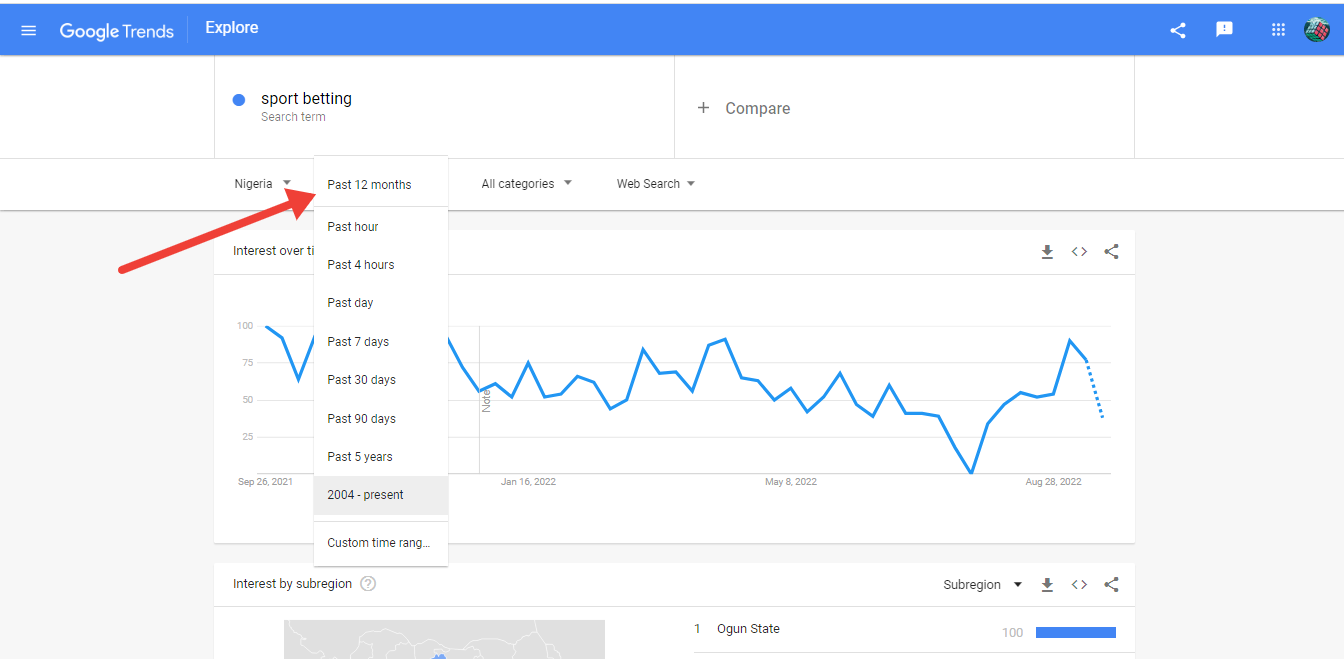1344x659 pixels.
Task: Click the 'Sep 26, 2021' axis date
Action: click(265, 482)
